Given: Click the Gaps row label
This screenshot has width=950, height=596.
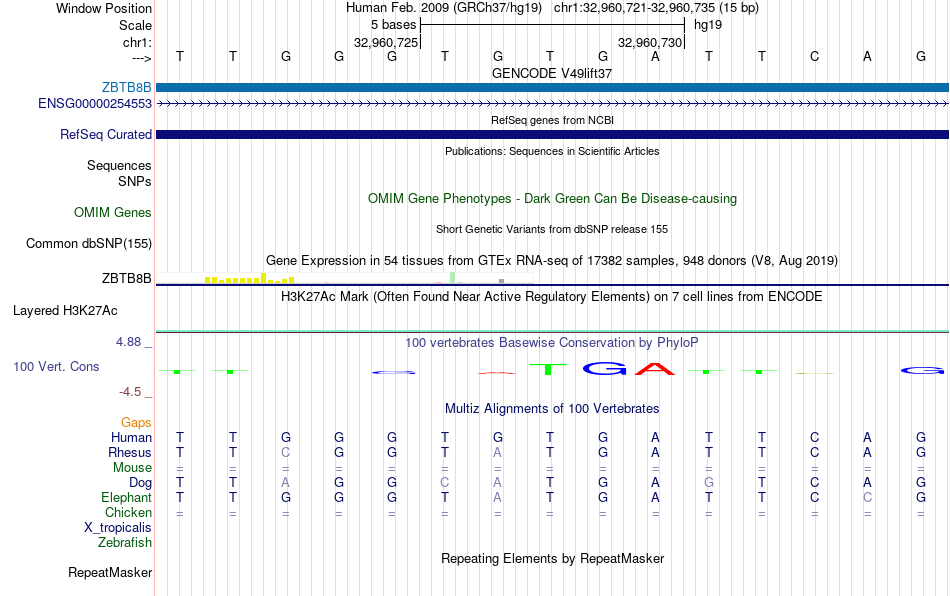Looking at the screenshot, I should click(x=136, y=422).
